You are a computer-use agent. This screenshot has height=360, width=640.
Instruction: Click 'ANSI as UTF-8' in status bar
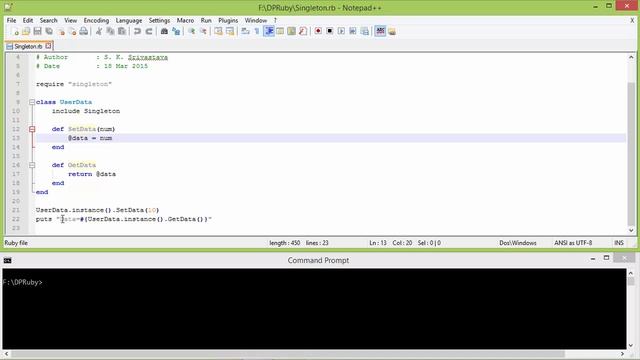point(573,243)
